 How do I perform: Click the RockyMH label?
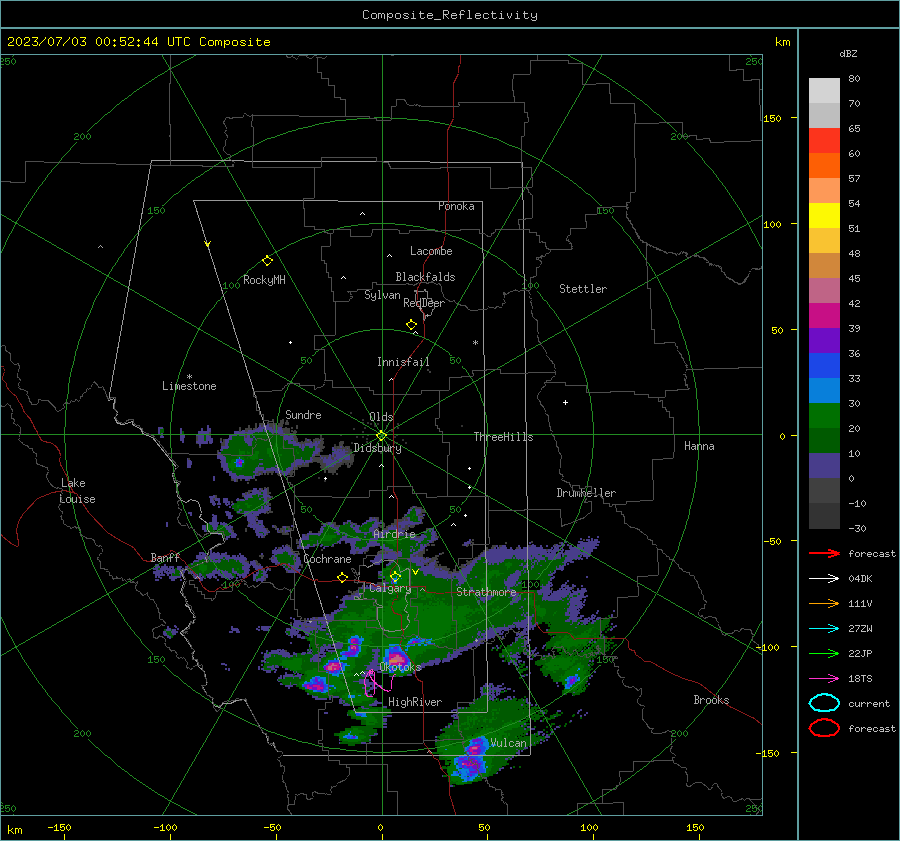point(264,280)
